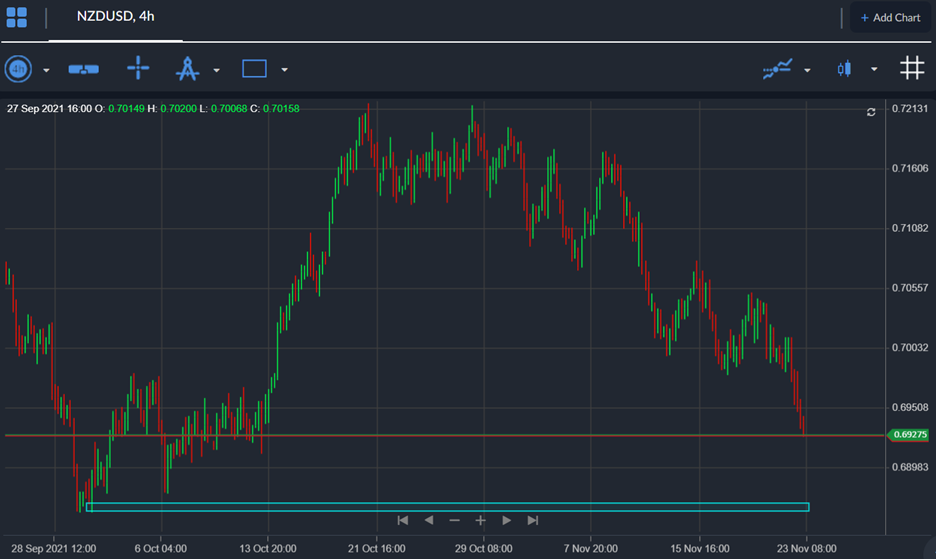The height and width of the screenshot is (559, 936).
Task: Click the 0.71606 price axis label
Action: coord(910,168)
